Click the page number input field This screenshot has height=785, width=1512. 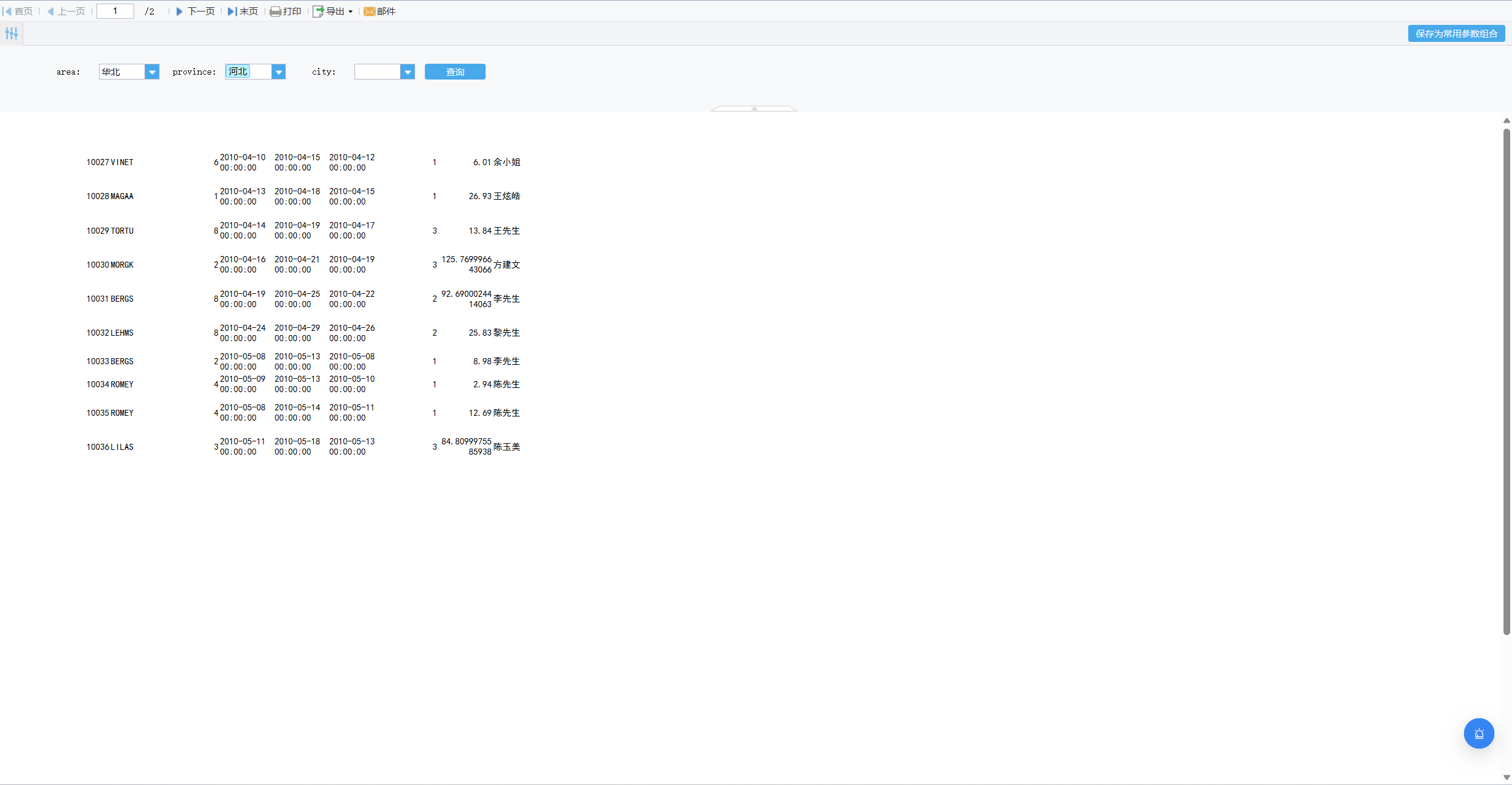115,11
